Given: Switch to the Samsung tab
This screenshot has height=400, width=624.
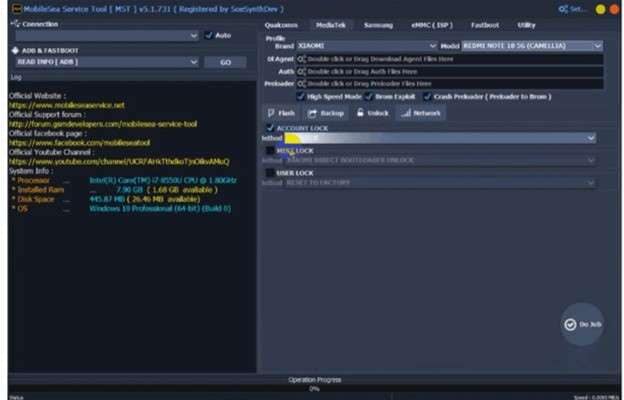Looking at the screenshot, I should pos(378,25).
